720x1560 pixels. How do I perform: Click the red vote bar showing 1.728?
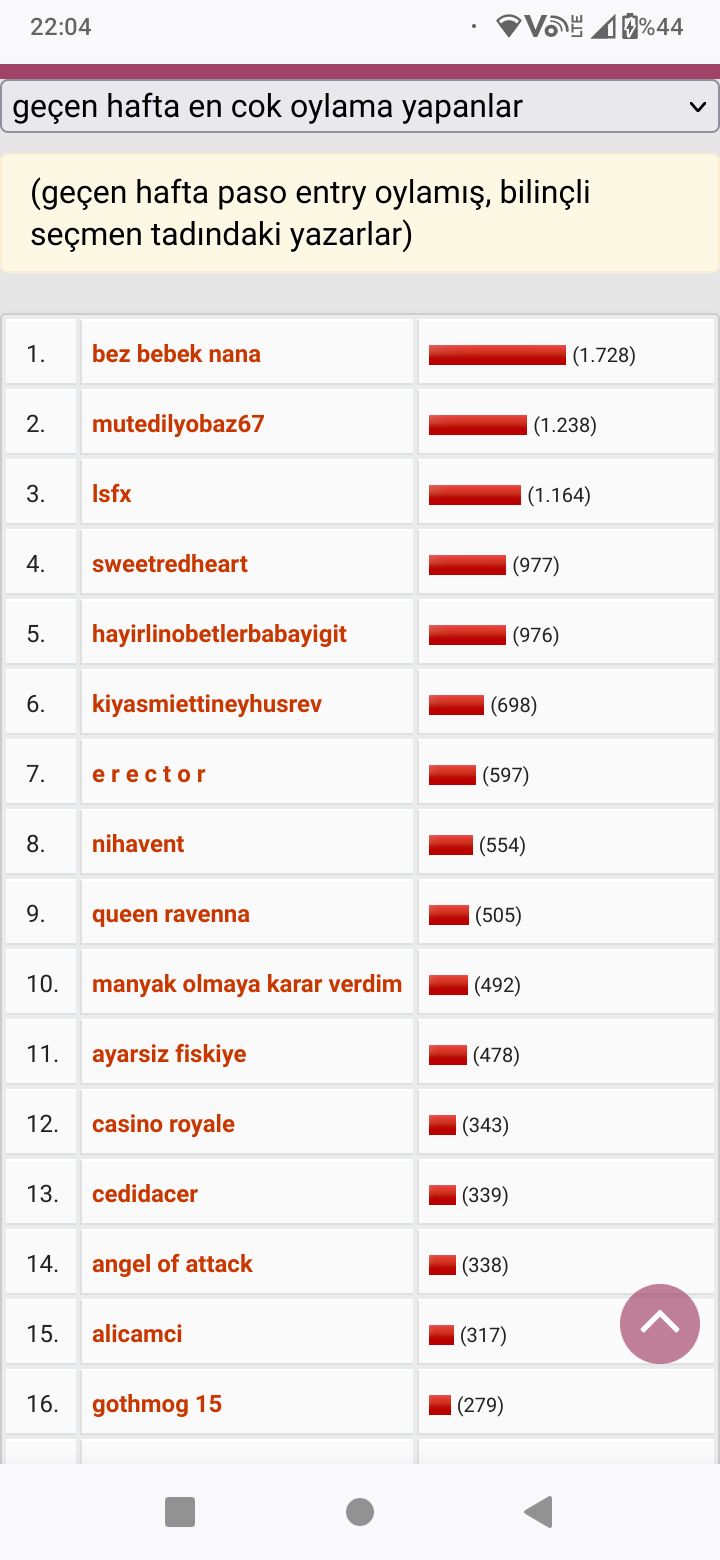[497, 355]
